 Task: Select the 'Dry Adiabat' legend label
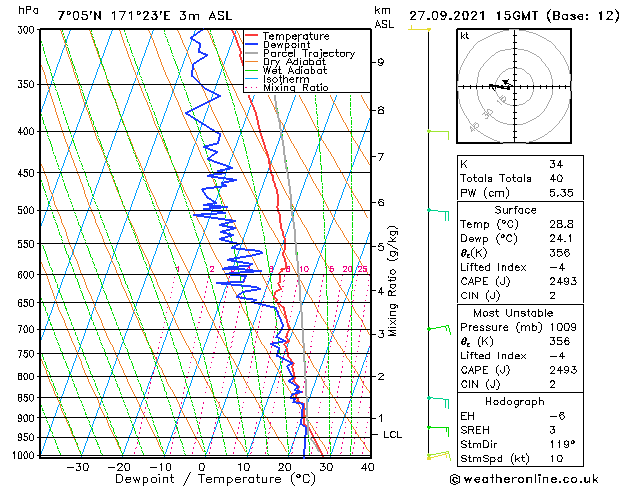click(x=294, y=62)
